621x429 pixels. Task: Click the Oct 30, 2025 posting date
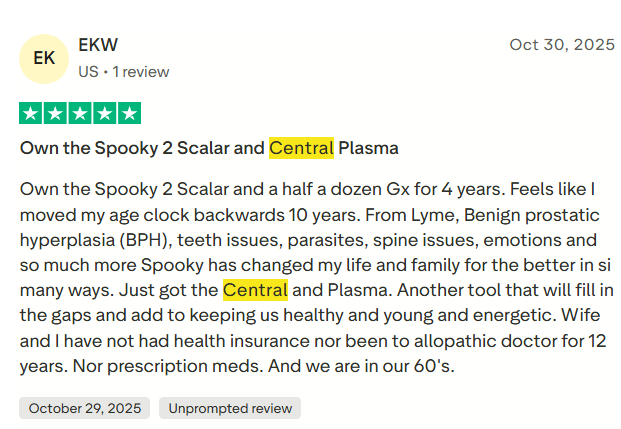[x=562, y=45]
